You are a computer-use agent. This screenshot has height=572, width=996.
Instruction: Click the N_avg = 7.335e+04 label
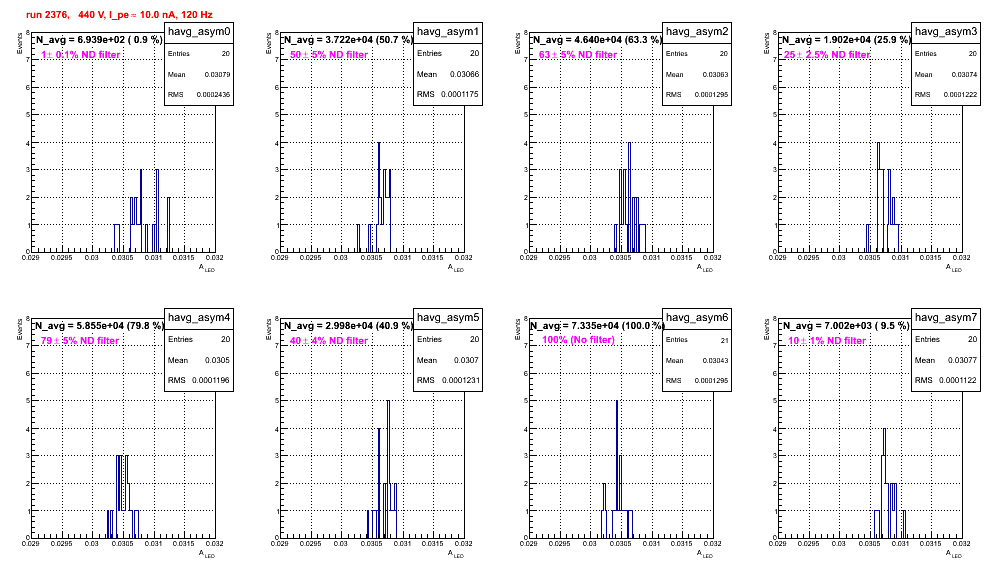click(596, 325)
